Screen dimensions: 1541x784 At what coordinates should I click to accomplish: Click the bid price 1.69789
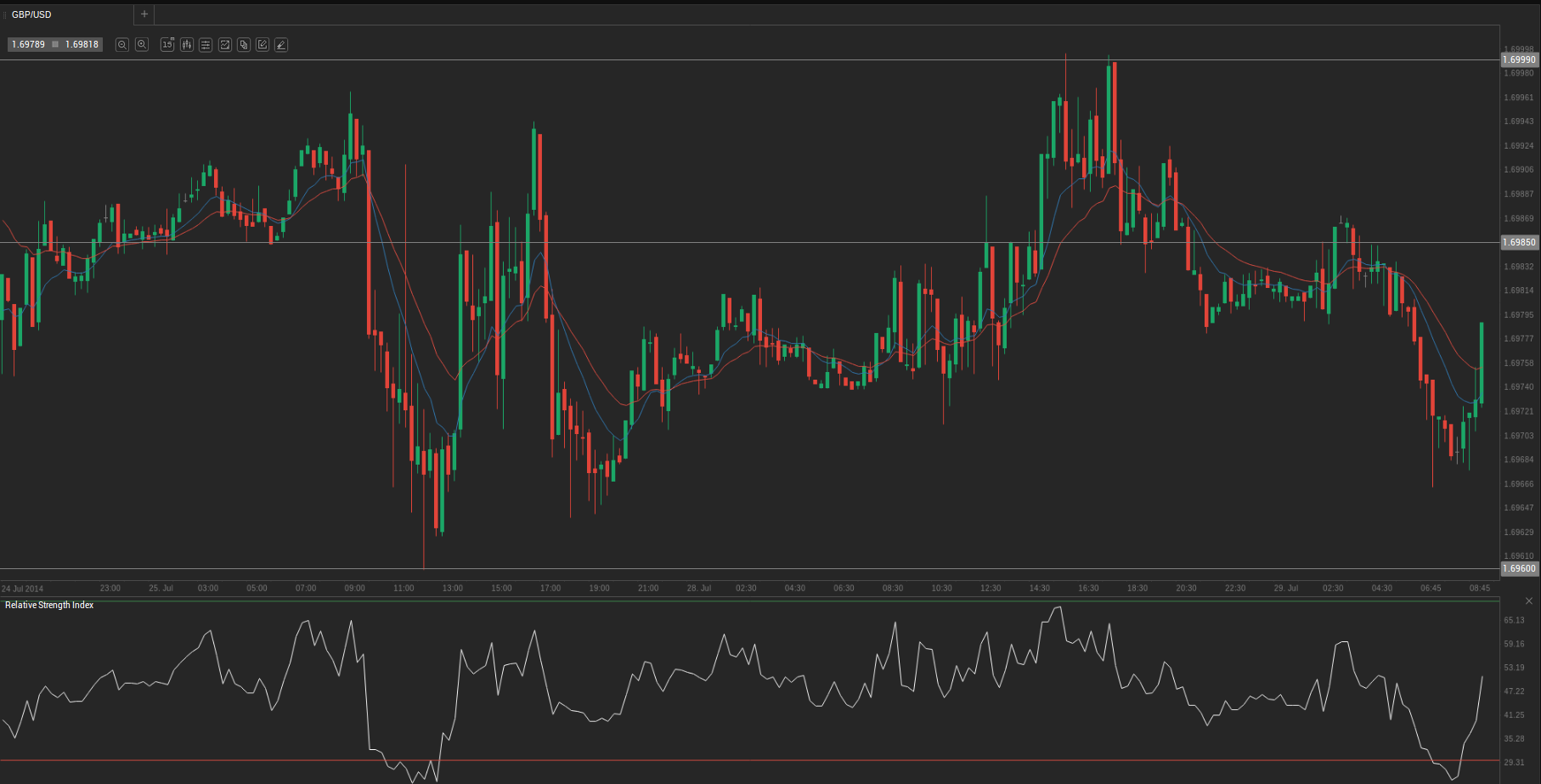pos(29,44)
